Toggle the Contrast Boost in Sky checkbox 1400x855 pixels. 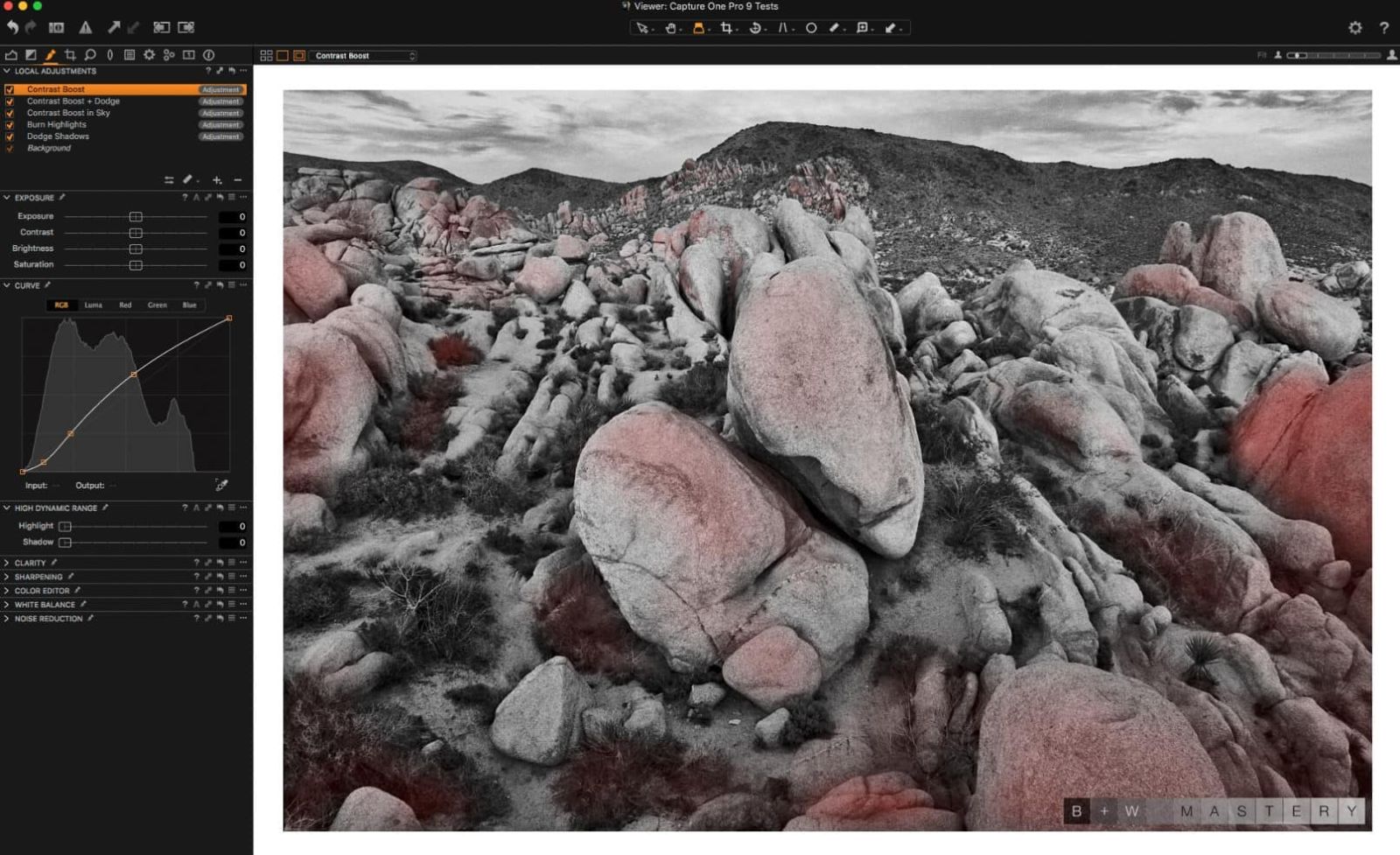pyautogui.click(x=10, y=113)
